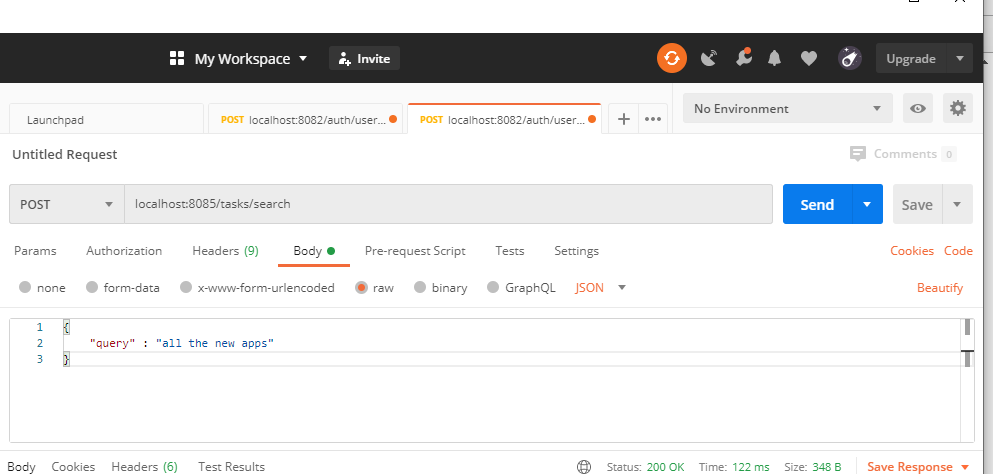Expand the POST method dropdown
The image size is (993, 474).
[x=66, y=204]
